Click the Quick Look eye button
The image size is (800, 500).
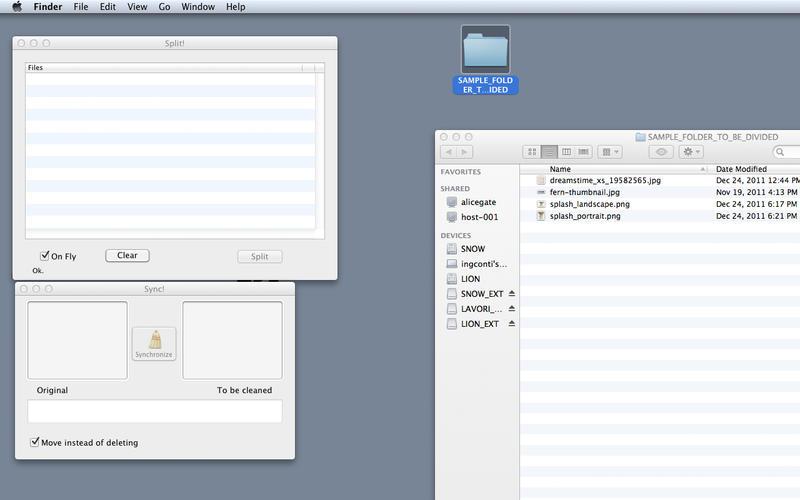click(661, 151)
